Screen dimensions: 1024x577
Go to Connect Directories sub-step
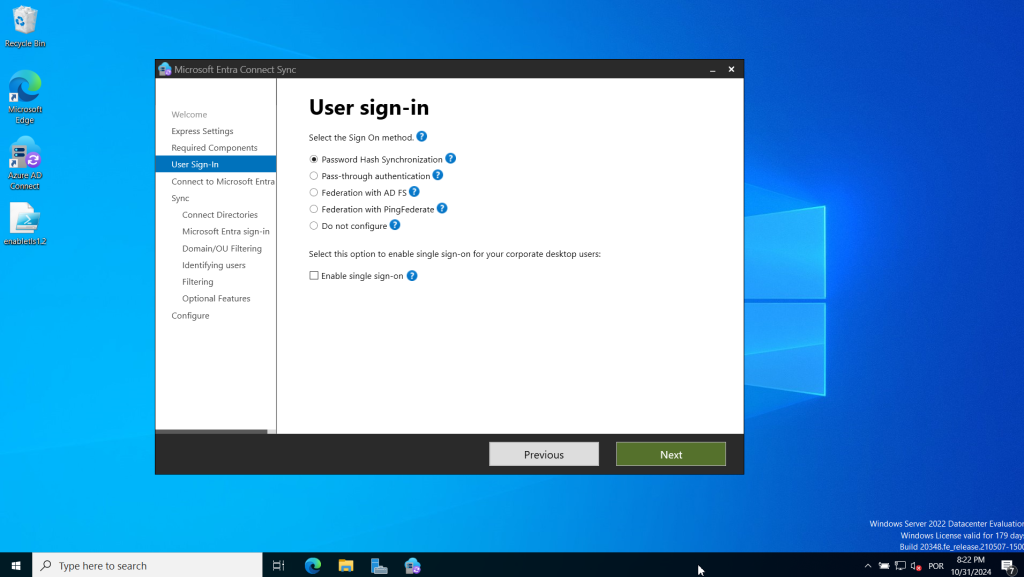(x=220, y=215)
